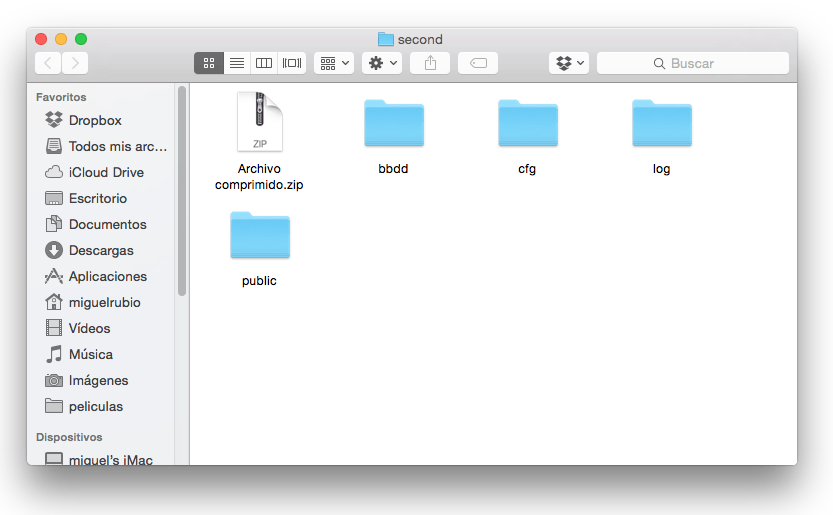Go back with the left arrow
Viewport: 833px width, 515px height.
tap(48, 63)
